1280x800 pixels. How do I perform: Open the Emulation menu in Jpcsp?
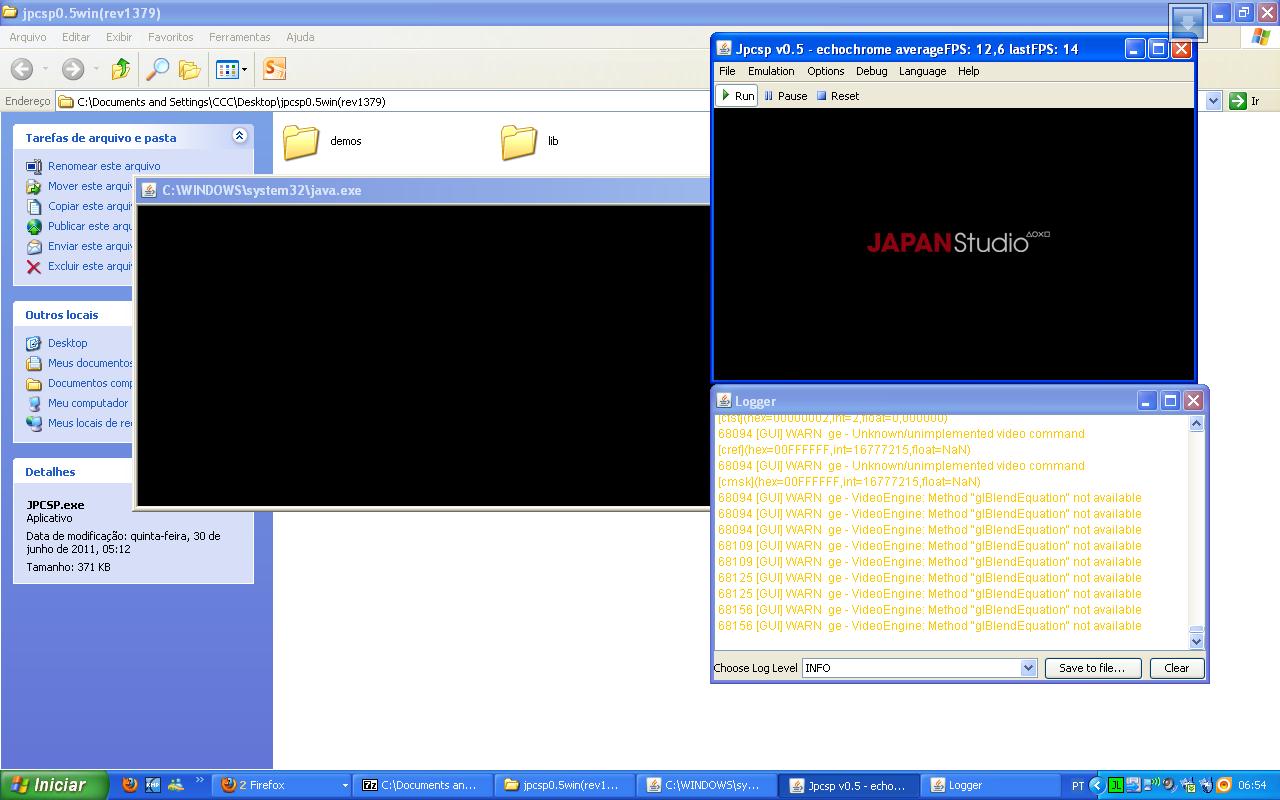click(771, 71)
